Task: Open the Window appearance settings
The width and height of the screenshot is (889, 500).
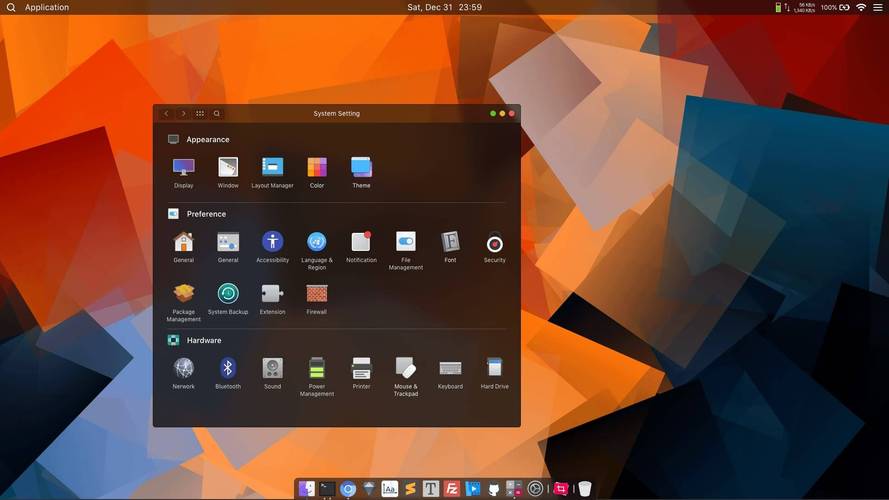Action: 228,173
